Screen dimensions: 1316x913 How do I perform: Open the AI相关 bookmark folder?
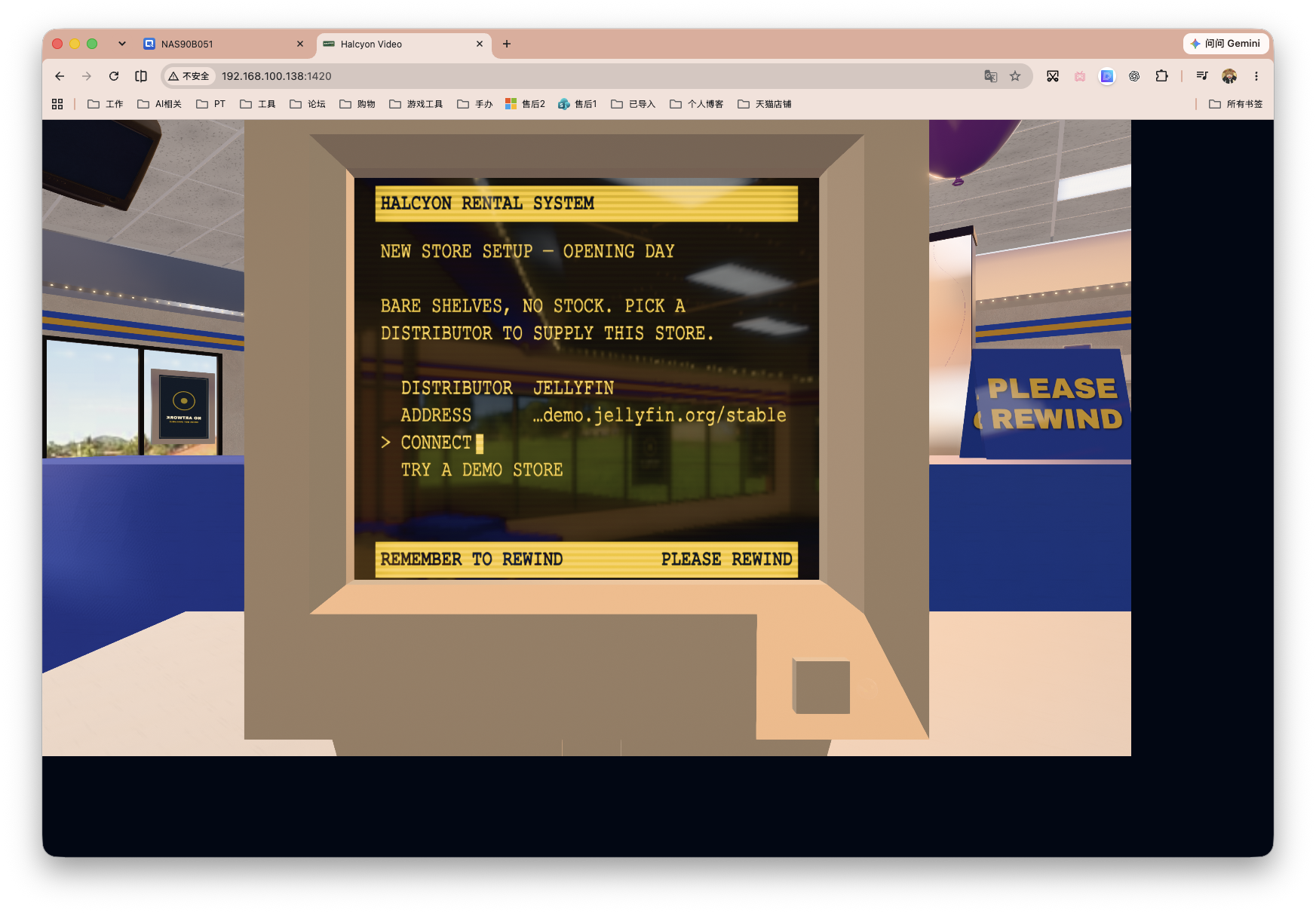point(159,104)
